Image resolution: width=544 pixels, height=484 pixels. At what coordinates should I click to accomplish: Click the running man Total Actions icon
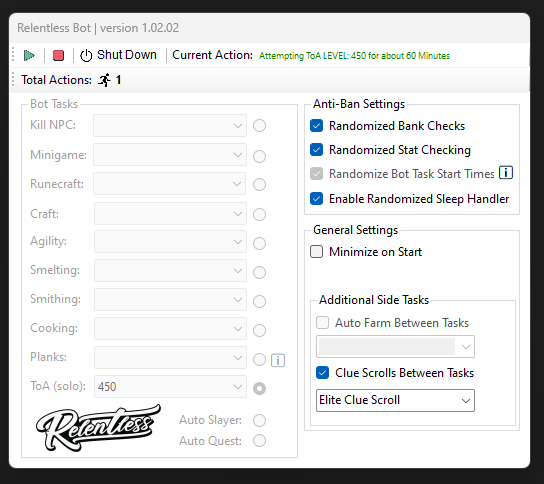pyautogui.click(x=104, y=80)
